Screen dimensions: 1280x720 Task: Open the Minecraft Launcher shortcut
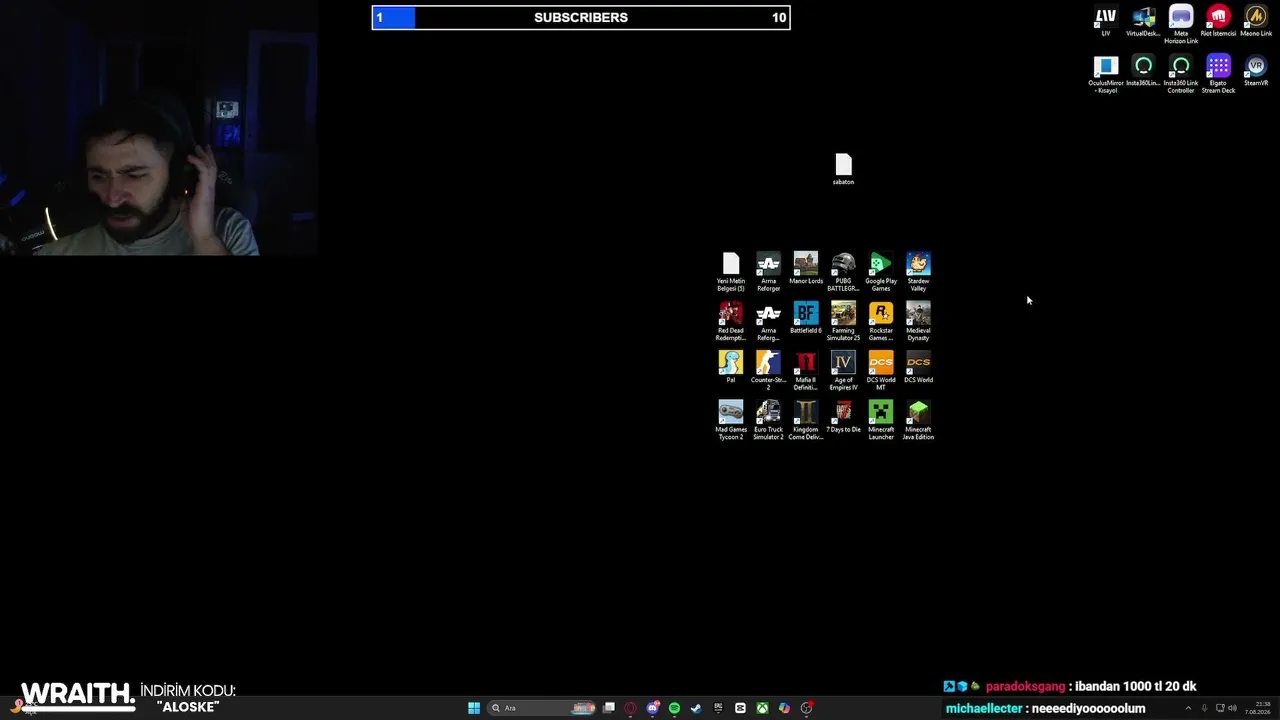[x=881, y=421]
